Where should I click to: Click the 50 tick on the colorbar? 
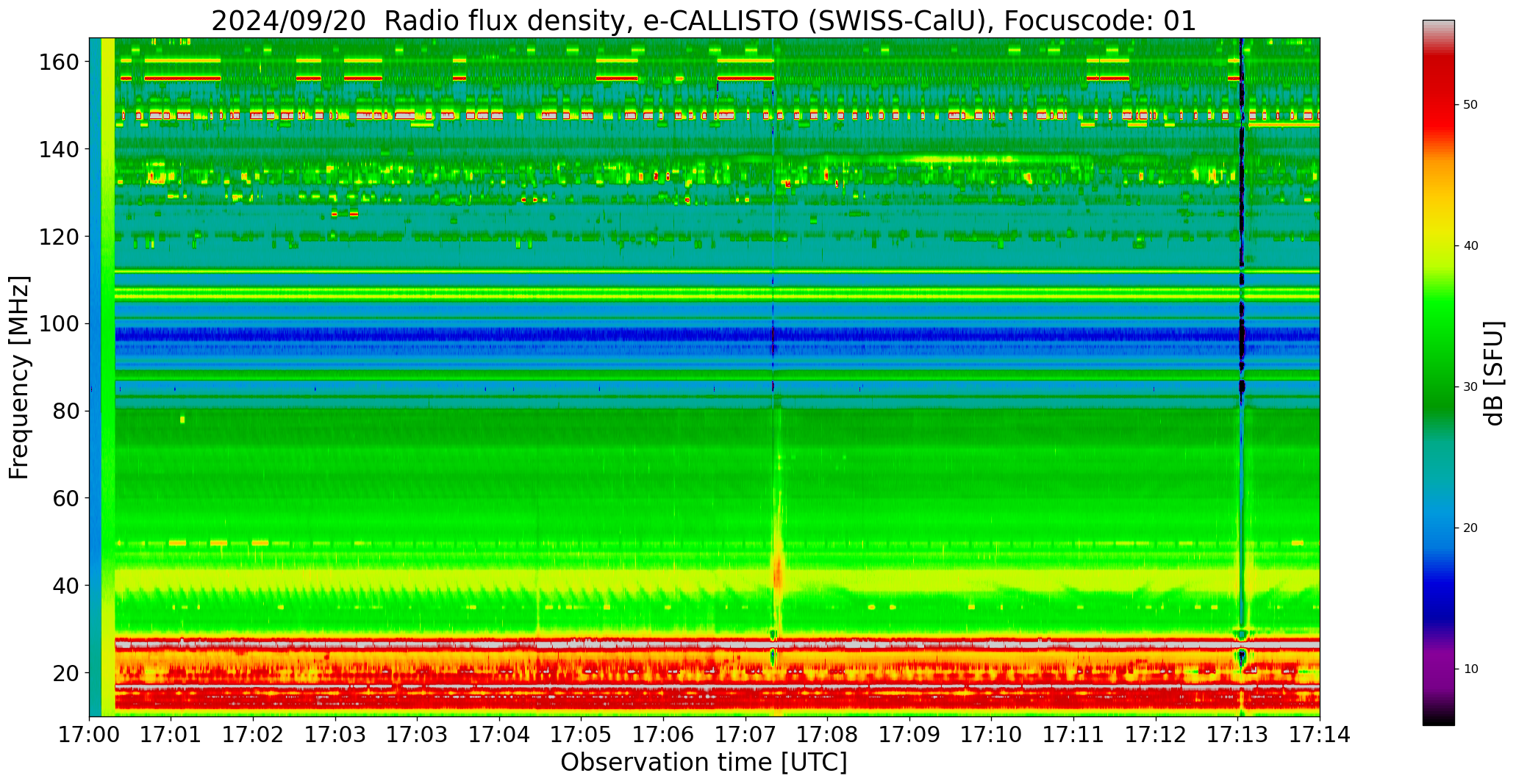[x=1470, y=105]
